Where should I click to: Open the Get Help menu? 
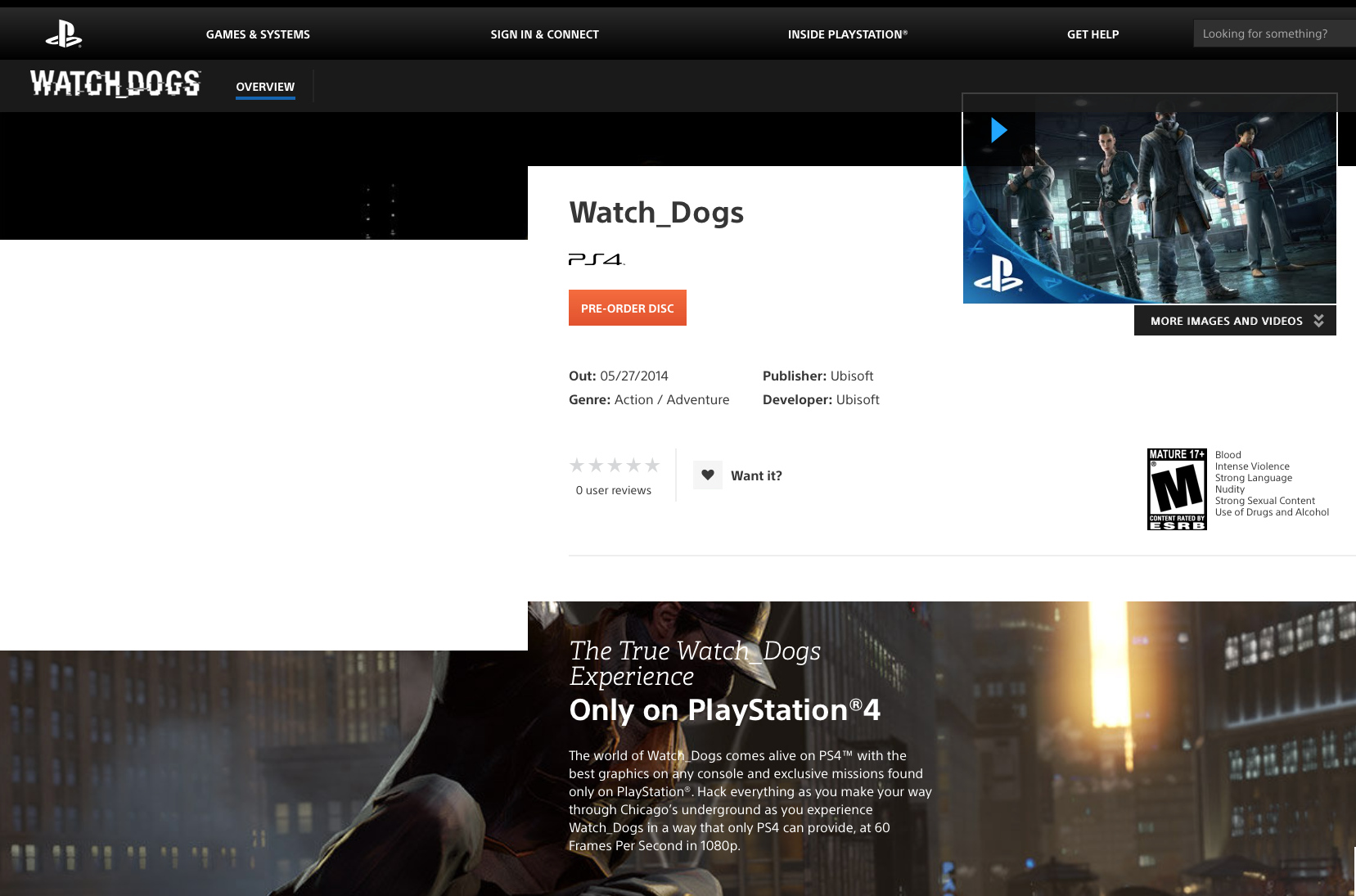pos(1092,34)
